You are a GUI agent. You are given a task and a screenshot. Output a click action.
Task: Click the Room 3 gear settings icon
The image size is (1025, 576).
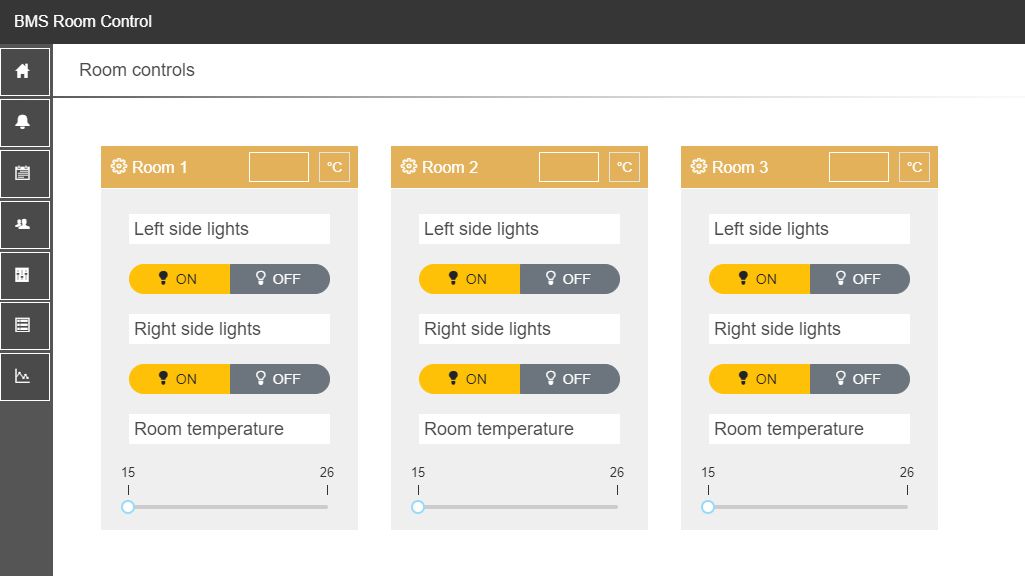698,167
